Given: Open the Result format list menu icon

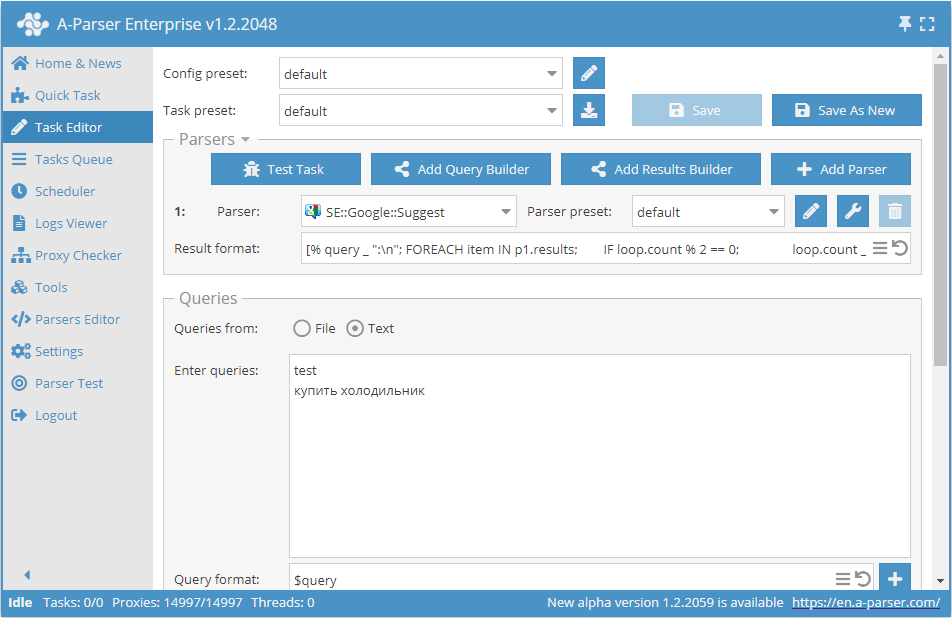Looking at the screenshot, I should tap(880, 248).
